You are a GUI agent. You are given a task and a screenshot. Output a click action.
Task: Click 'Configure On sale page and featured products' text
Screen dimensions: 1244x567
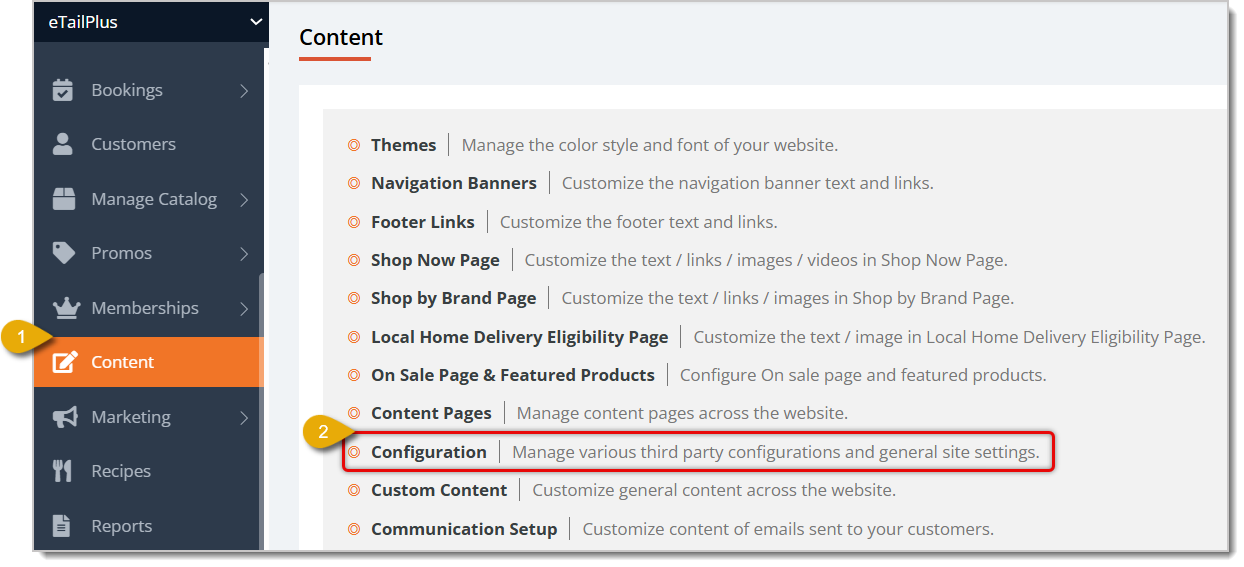tap(863, 375)
